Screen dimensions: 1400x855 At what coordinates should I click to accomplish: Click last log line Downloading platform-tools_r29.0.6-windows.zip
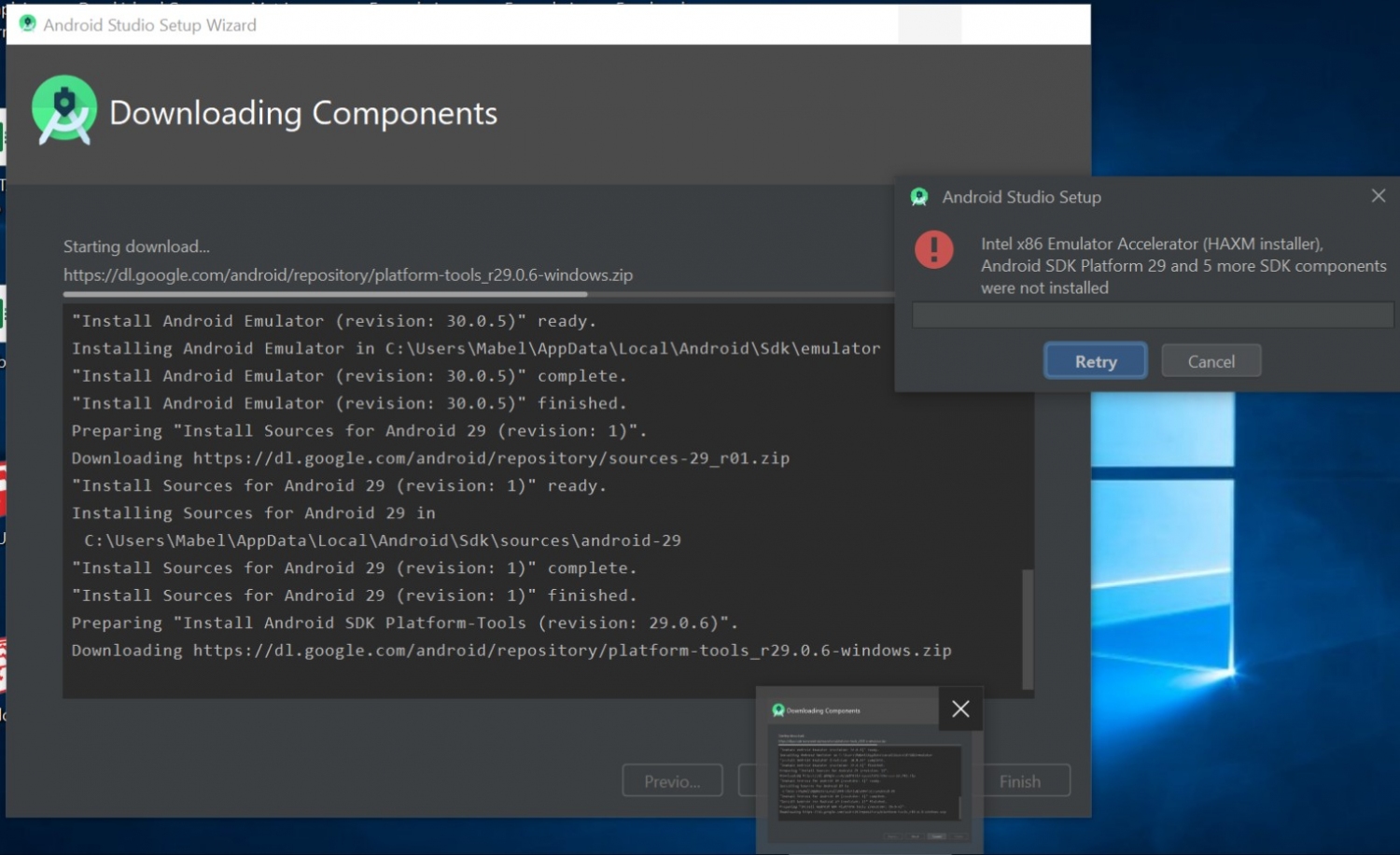click(511, 651)
